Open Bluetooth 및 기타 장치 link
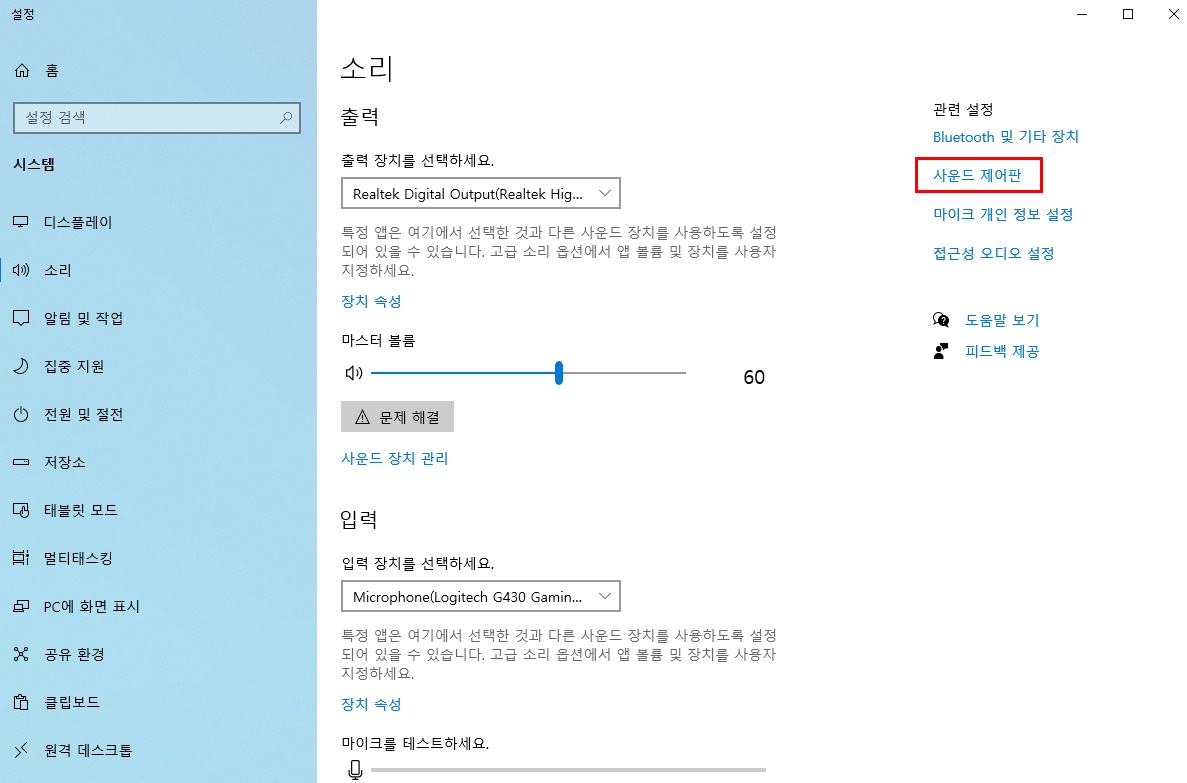The width and height of the screenshot is (1187, 783). 1005,137
